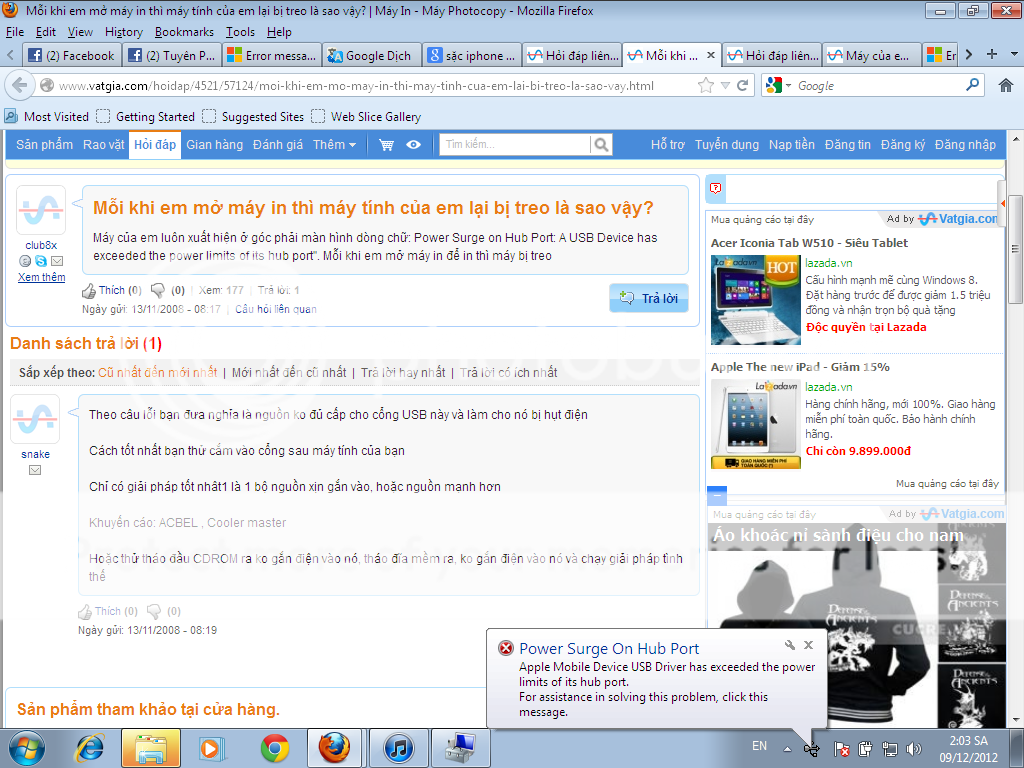
Task: Switch to the Google Dịch tab
Action: click(370, 56)
